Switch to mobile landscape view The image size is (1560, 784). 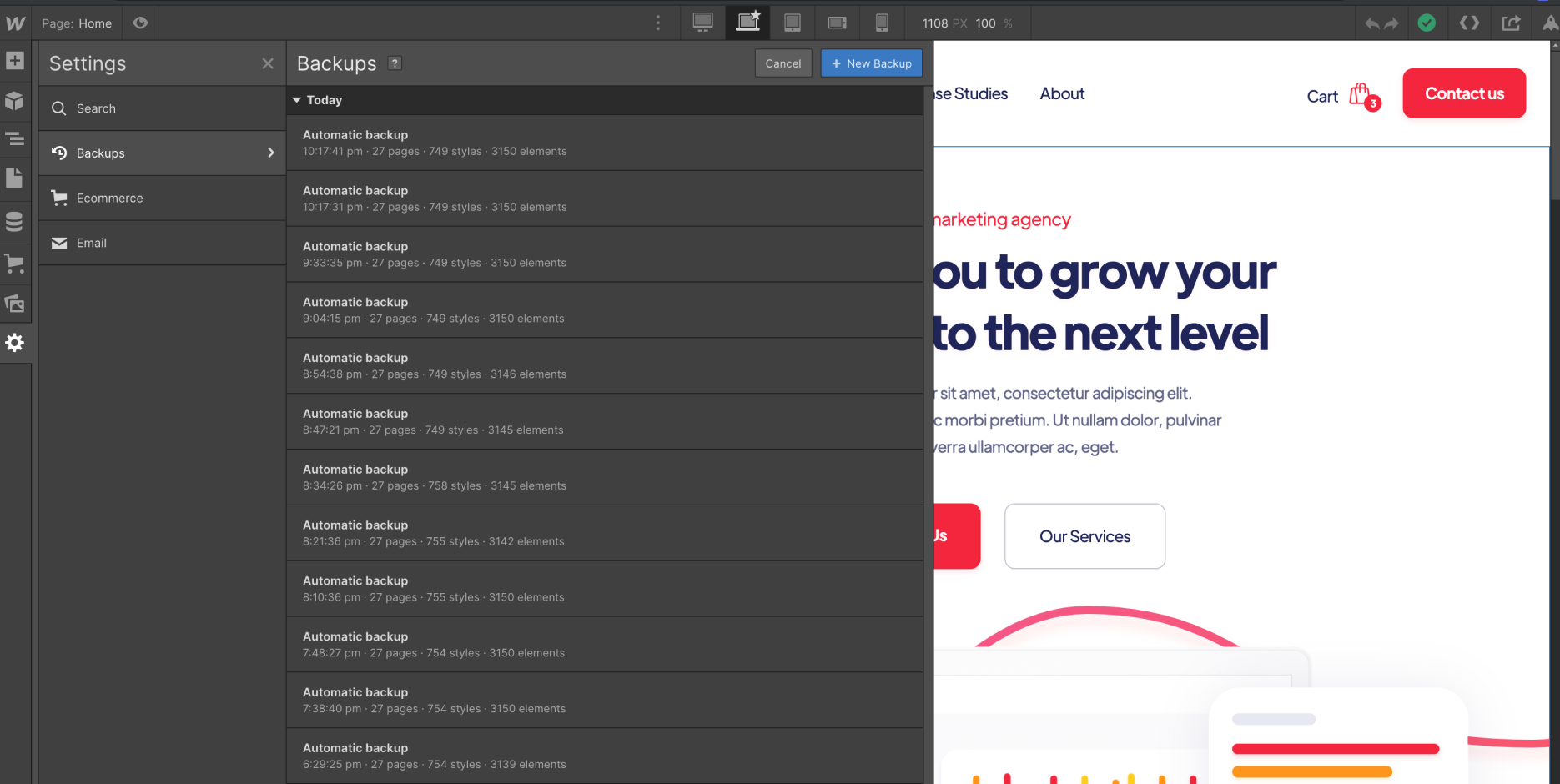tap(837, 23)
